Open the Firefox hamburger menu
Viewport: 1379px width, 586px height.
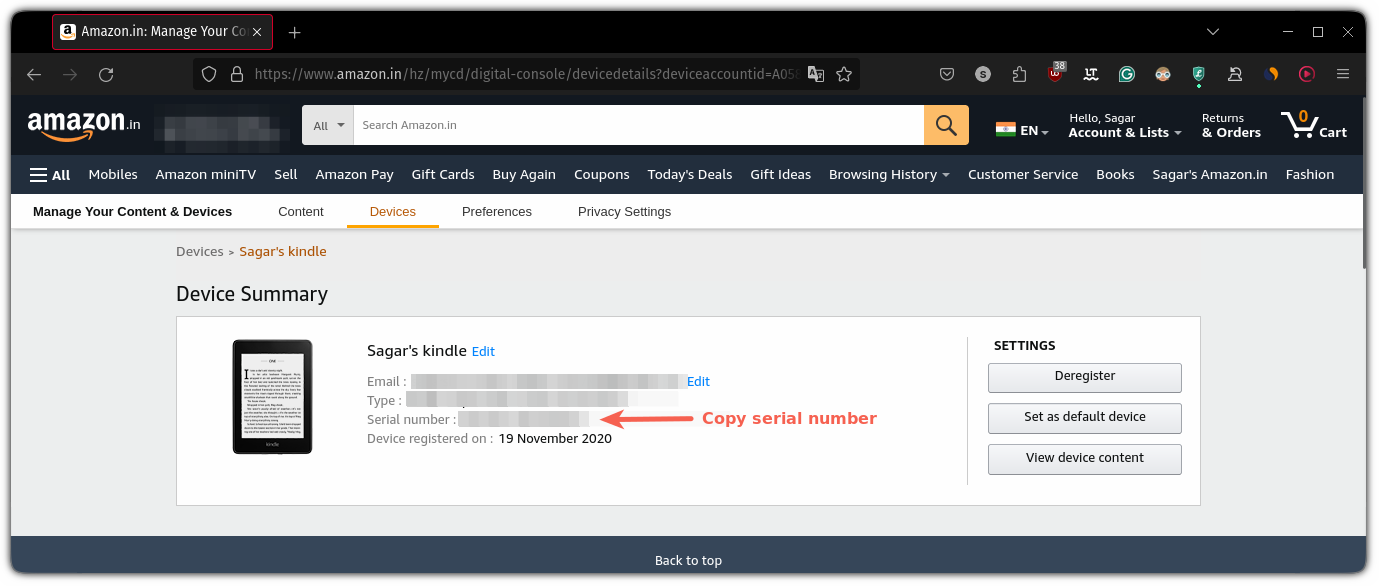(1343, 74)
